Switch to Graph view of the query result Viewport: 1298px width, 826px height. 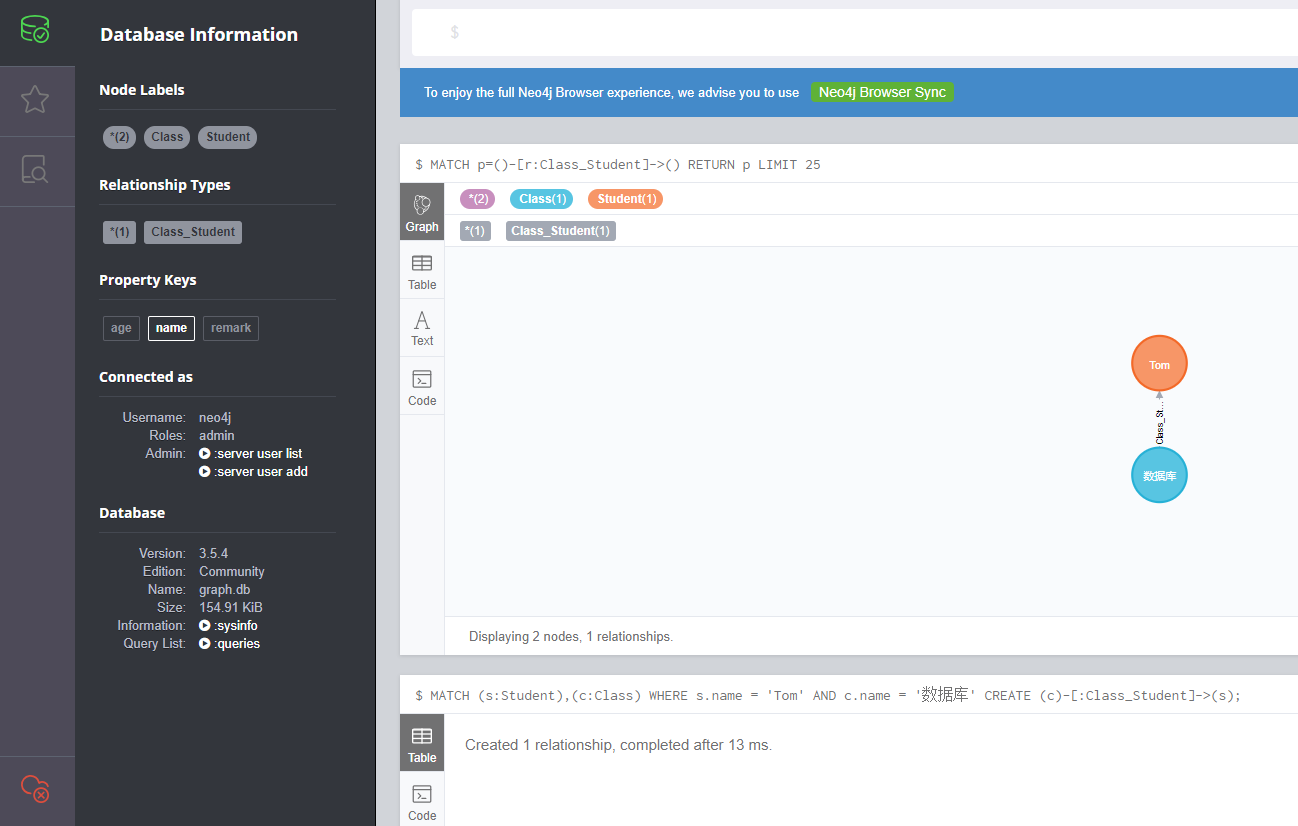coord(421,211)
